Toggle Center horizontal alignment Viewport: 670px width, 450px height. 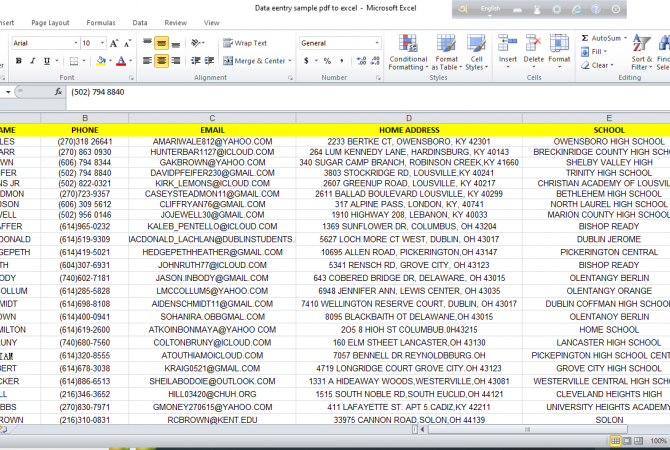tap(162, 61)
